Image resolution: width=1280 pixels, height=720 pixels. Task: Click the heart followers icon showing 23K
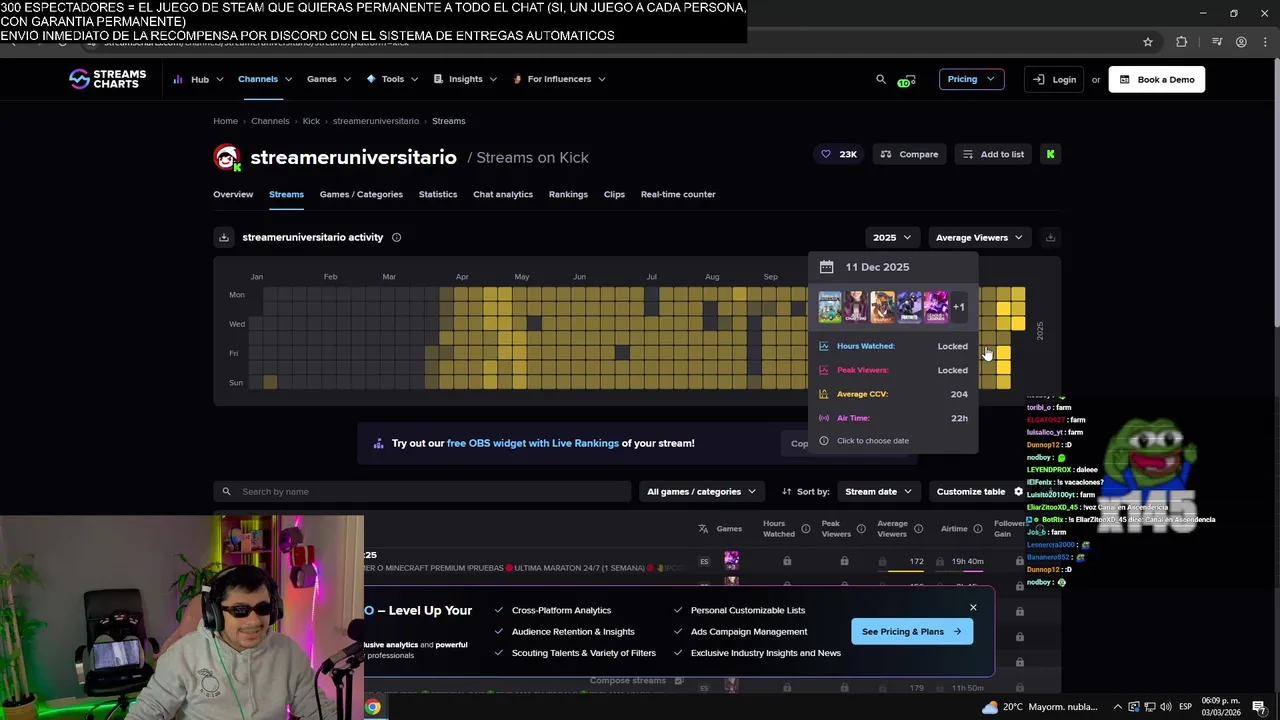click(x=825, y=154)
